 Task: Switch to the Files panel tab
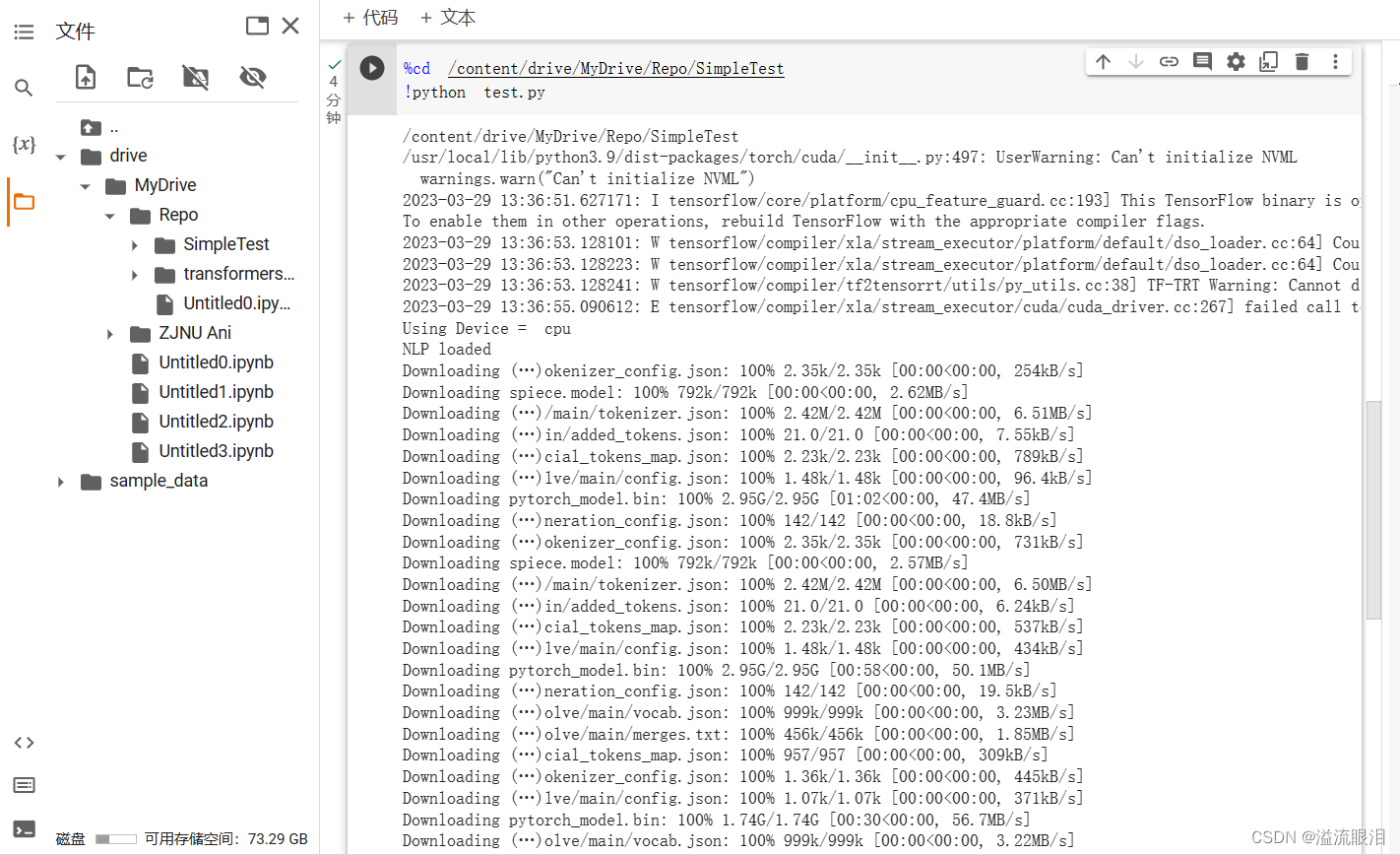tap(24, 199)
